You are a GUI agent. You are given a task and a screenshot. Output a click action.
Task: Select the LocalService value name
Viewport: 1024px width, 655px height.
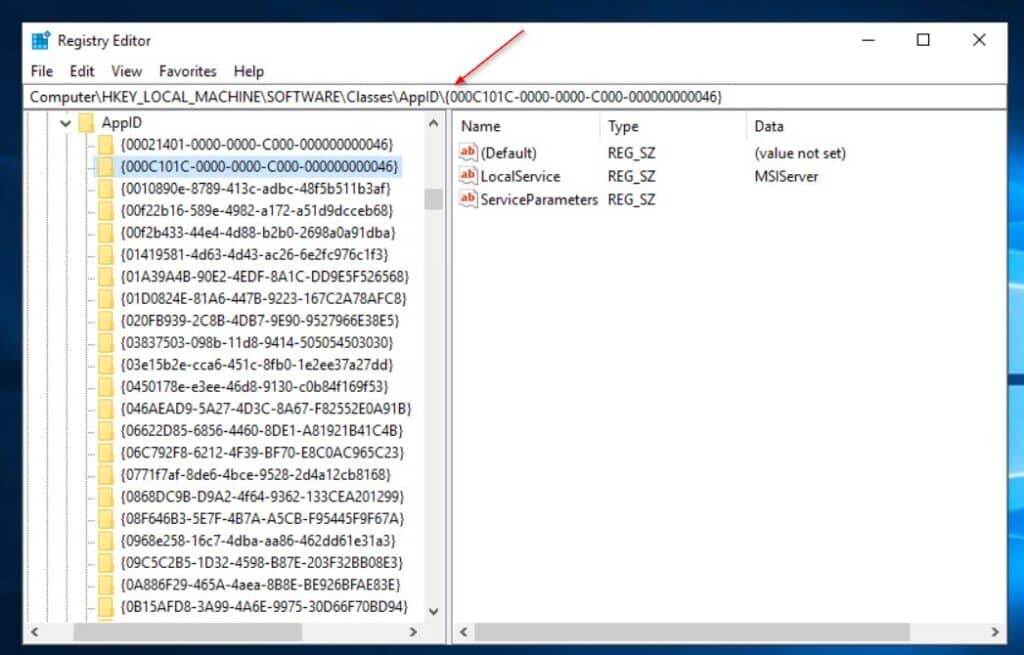(x=520, y=176)
